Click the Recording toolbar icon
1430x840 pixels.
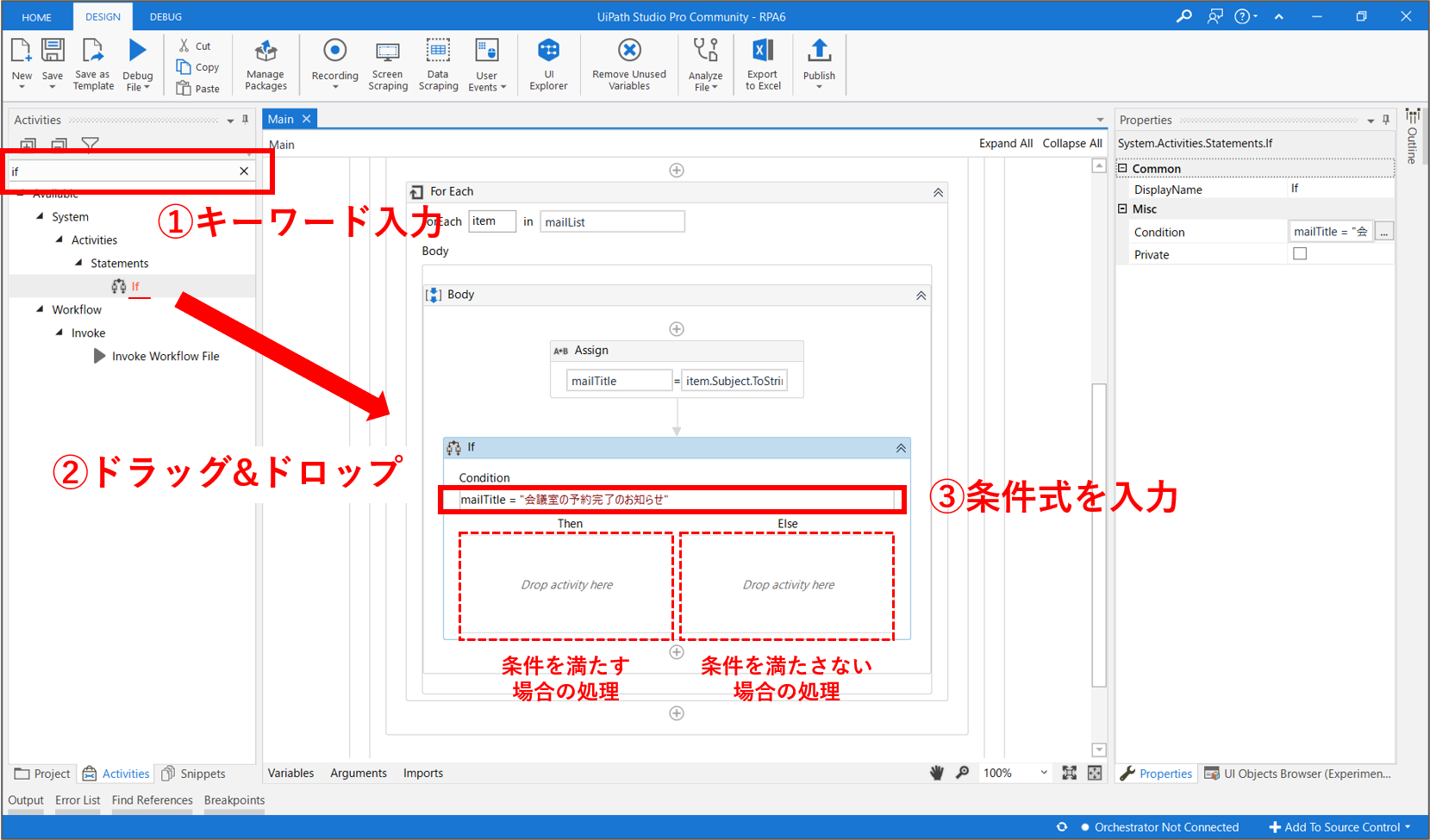[334, 52]
